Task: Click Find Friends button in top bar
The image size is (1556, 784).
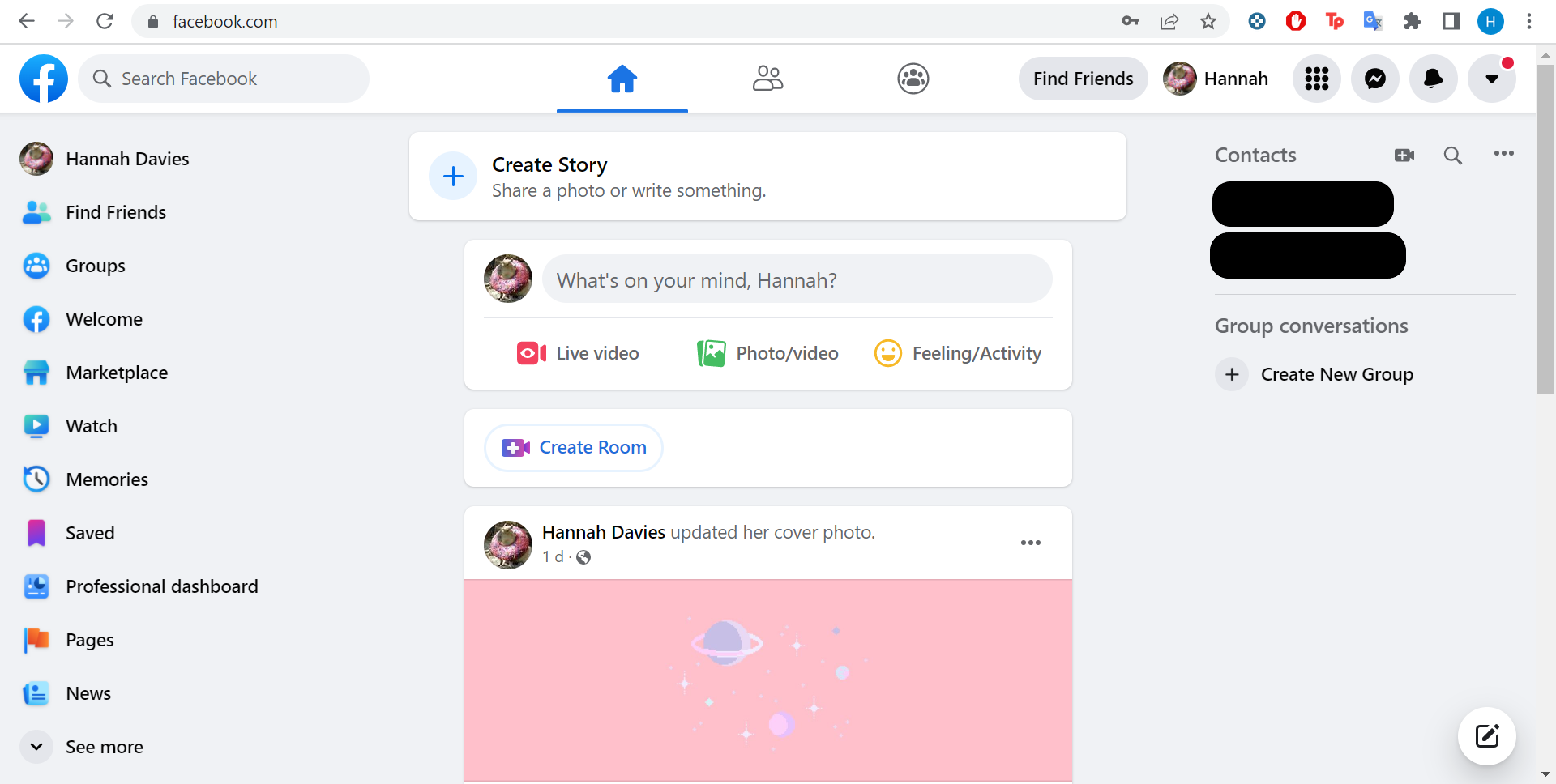Action: point(1083,79)
